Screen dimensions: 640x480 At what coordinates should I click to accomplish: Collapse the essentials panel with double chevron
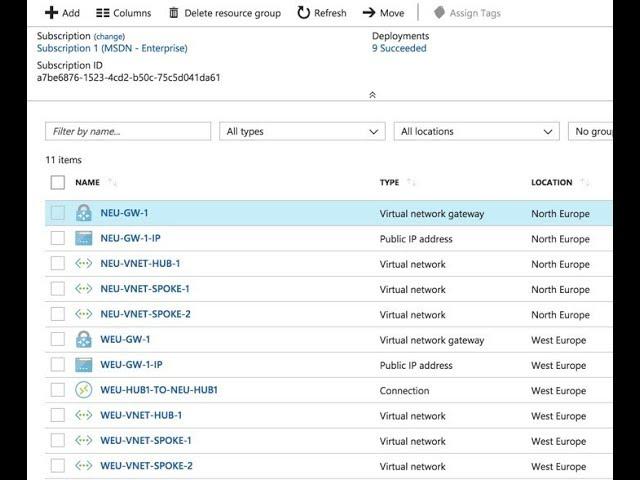pyautogui.click(x=372, y=95)
